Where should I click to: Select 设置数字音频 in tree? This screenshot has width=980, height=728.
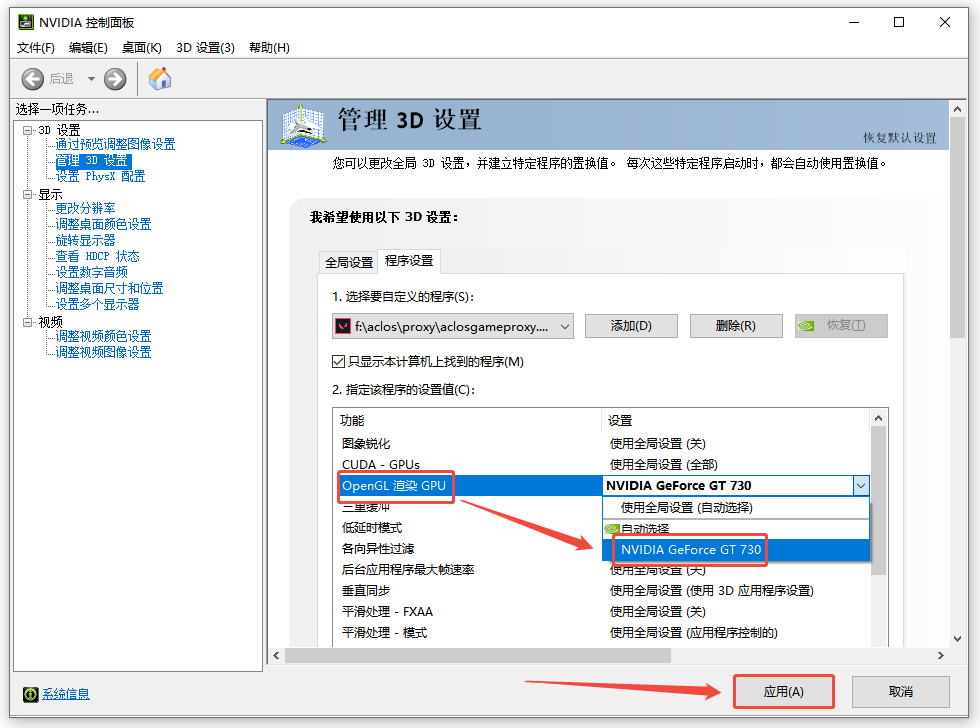[92, 272]
